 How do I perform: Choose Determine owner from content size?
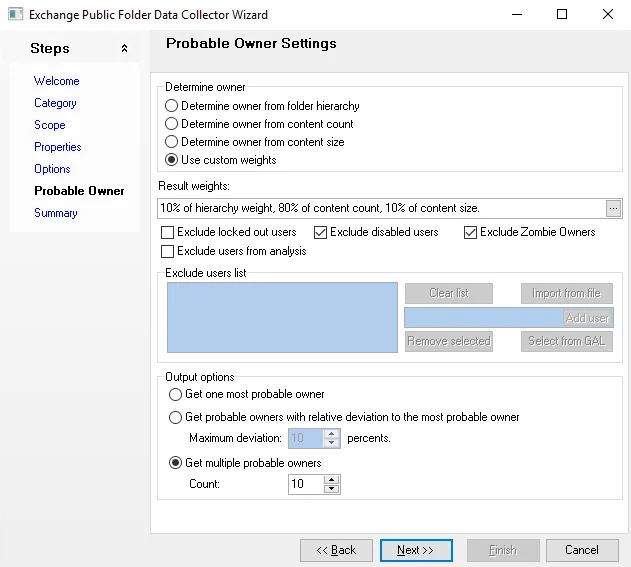coord(255,142)
